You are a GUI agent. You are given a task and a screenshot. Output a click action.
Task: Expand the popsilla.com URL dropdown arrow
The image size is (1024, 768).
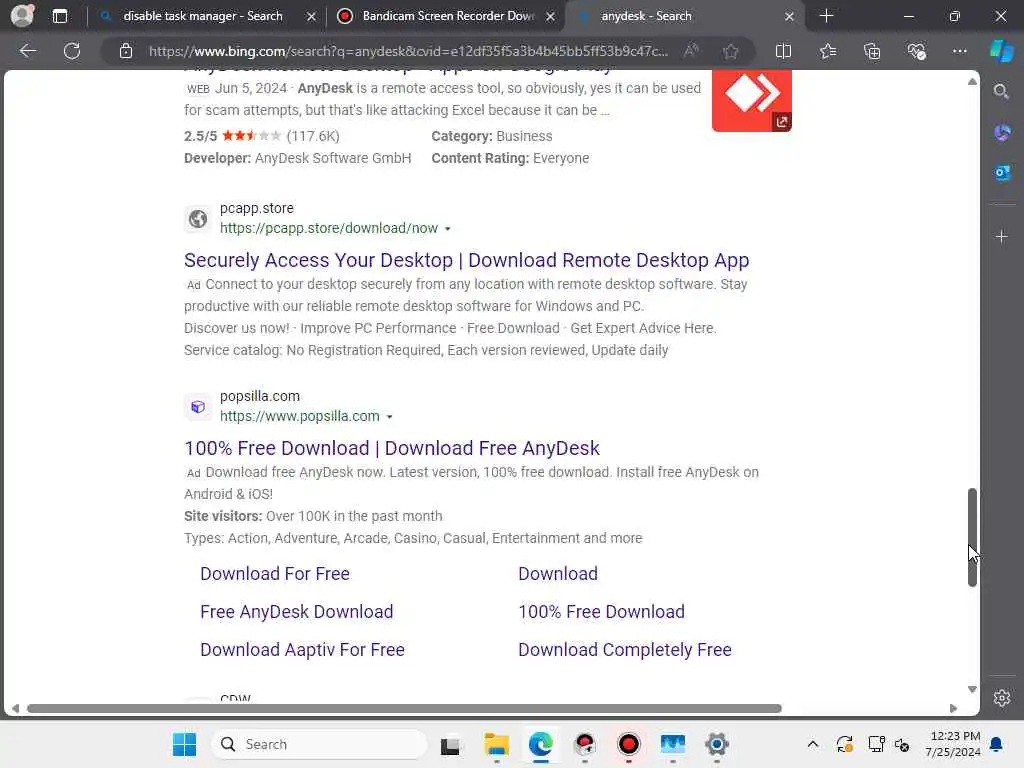[389, 417]
